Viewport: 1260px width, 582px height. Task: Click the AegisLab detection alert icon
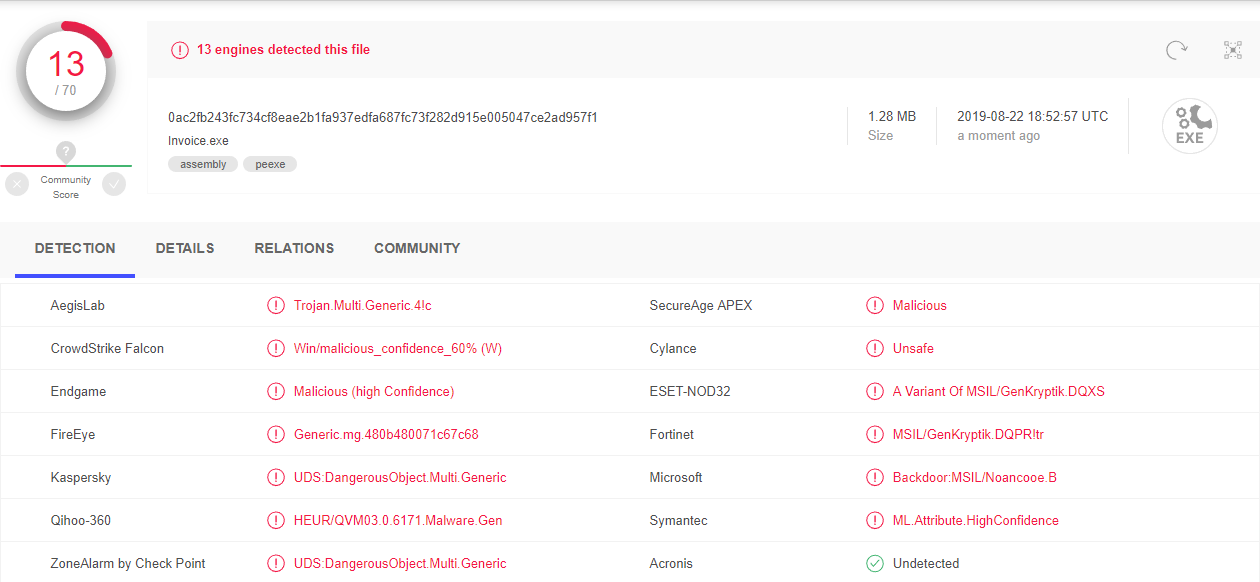click(276, 306)
